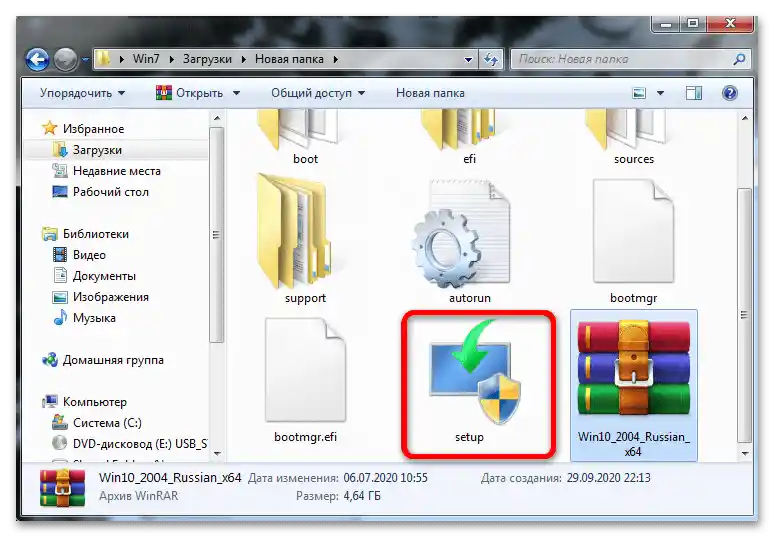Click the 4,64 ГБ size value
The width and height of the screenshot is (774, 537).
click(362, 496)
